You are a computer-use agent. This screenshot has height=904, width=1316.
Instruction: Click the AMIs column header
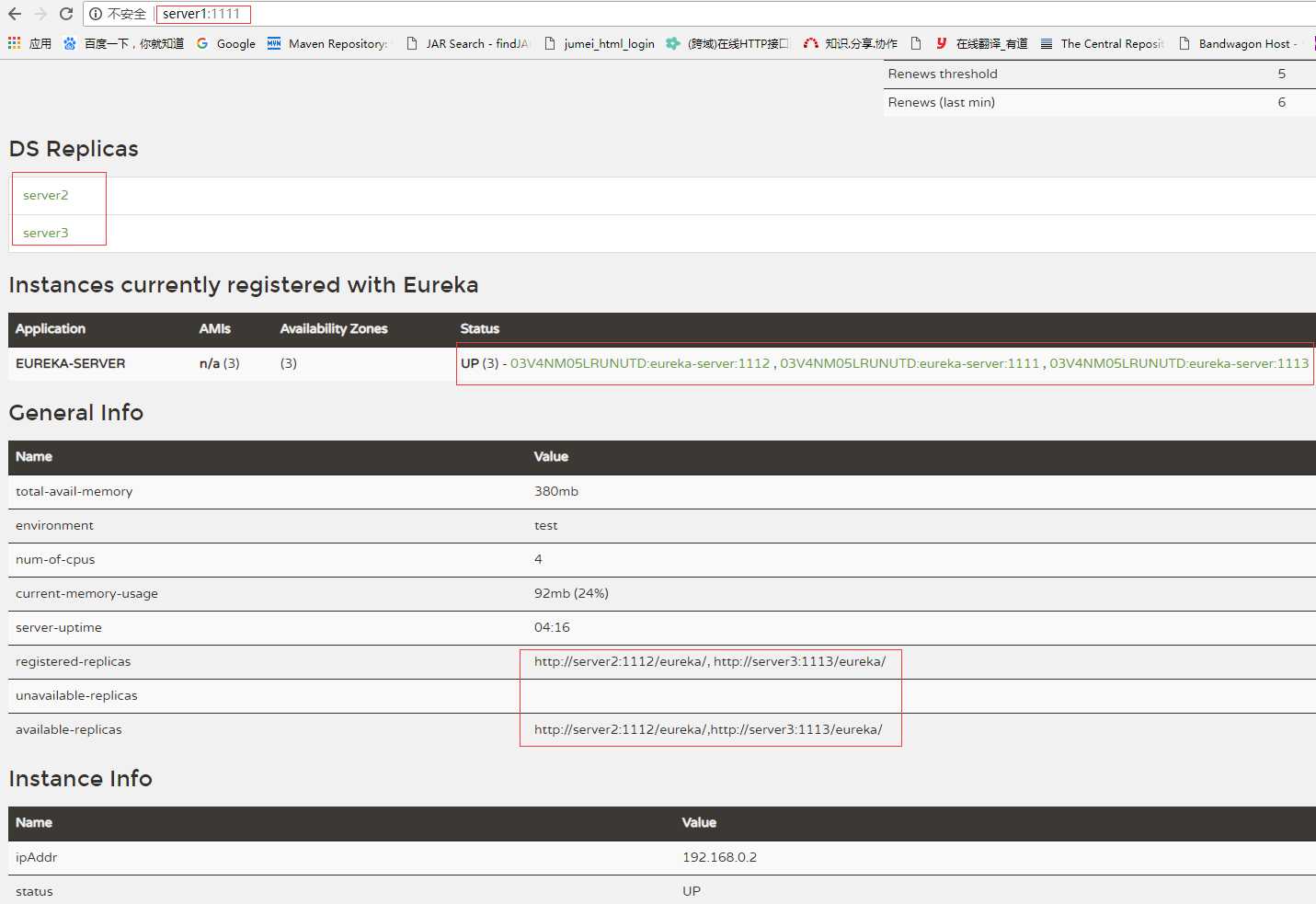point(215,328)
